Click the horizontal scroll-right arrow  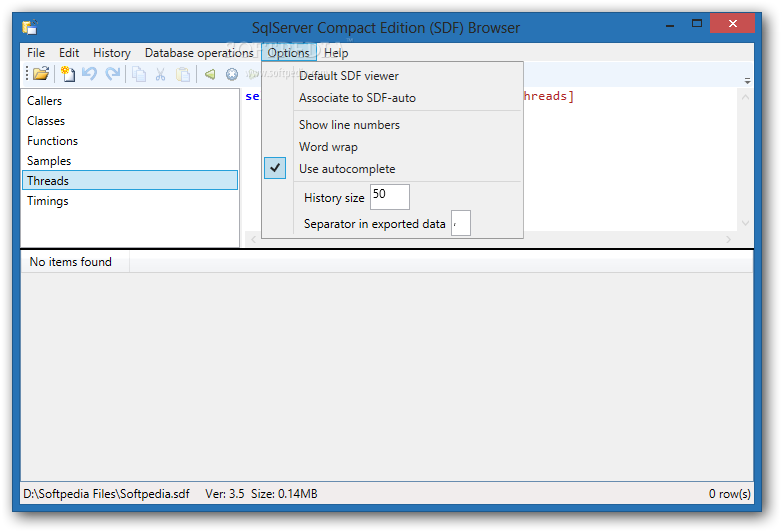729,240
